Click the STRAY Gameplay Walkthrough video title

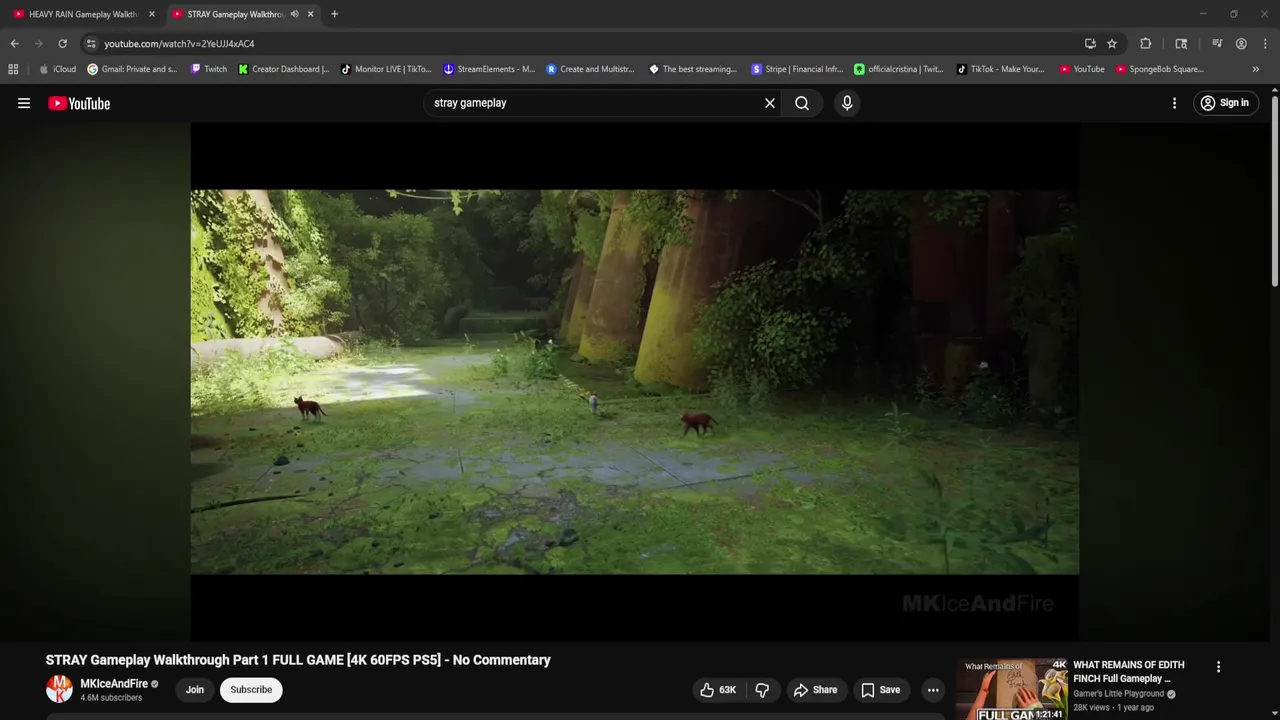pos(298,660)
